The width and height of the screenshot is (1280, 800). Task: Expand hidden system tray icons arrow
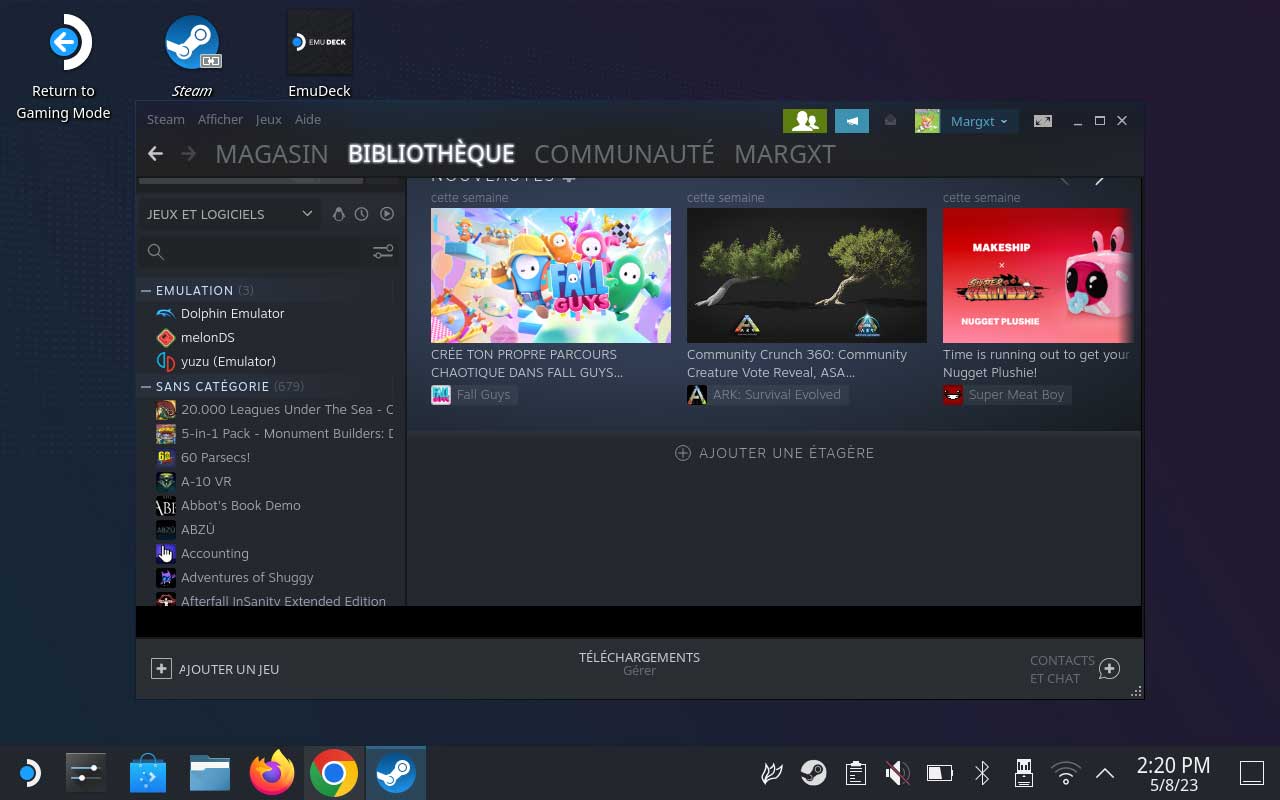1105,773
